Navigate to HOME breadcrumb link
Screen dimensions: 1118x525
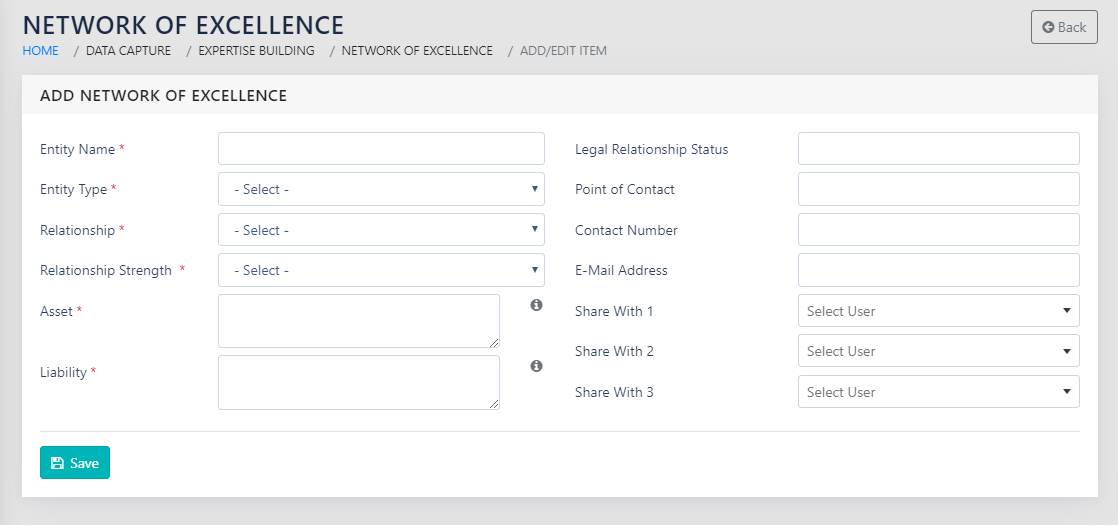click(40, 51)
